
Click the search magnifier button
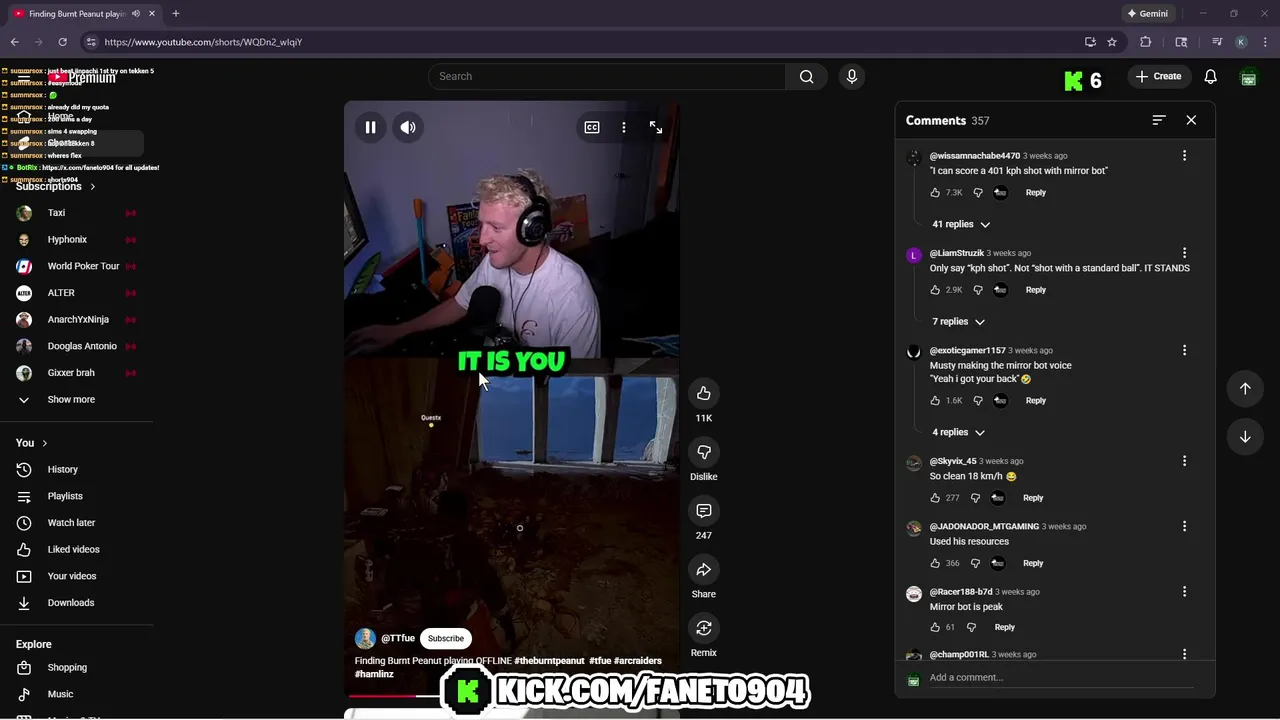pos(807,76)
